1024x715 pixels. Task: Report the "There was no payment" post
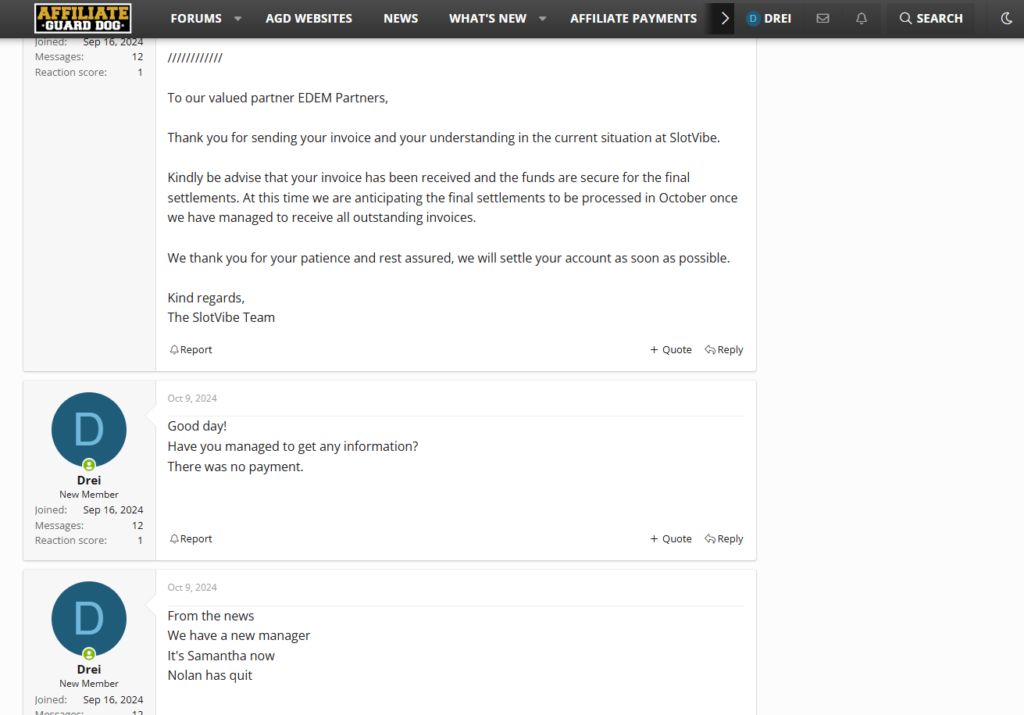(191, 539)
